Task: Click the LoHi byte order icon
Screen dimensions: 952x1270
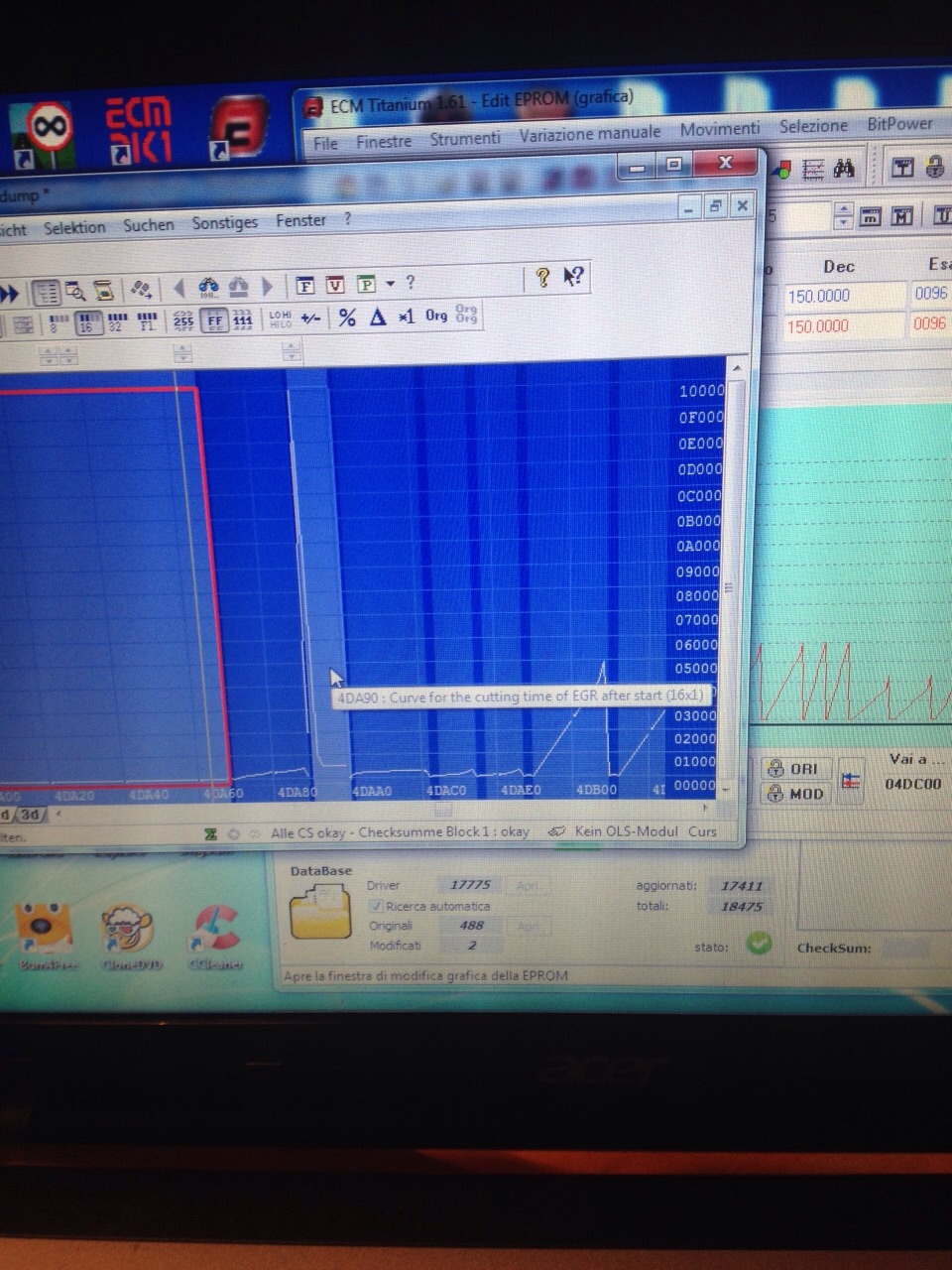Action: (281, 319)
